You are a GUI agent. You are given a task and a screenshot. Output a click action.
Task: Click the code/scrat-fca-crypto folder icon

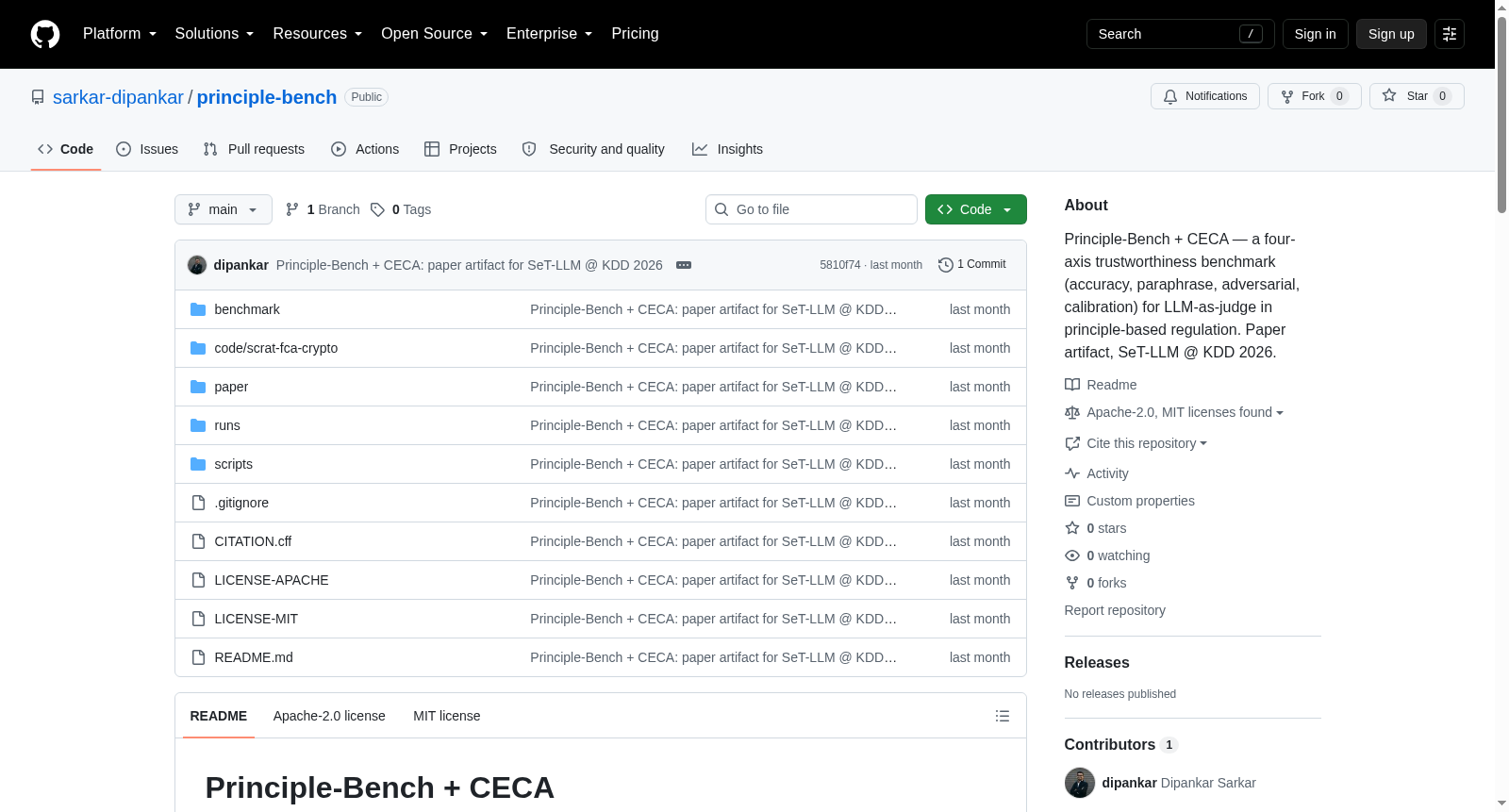click(x=198, y=348)
